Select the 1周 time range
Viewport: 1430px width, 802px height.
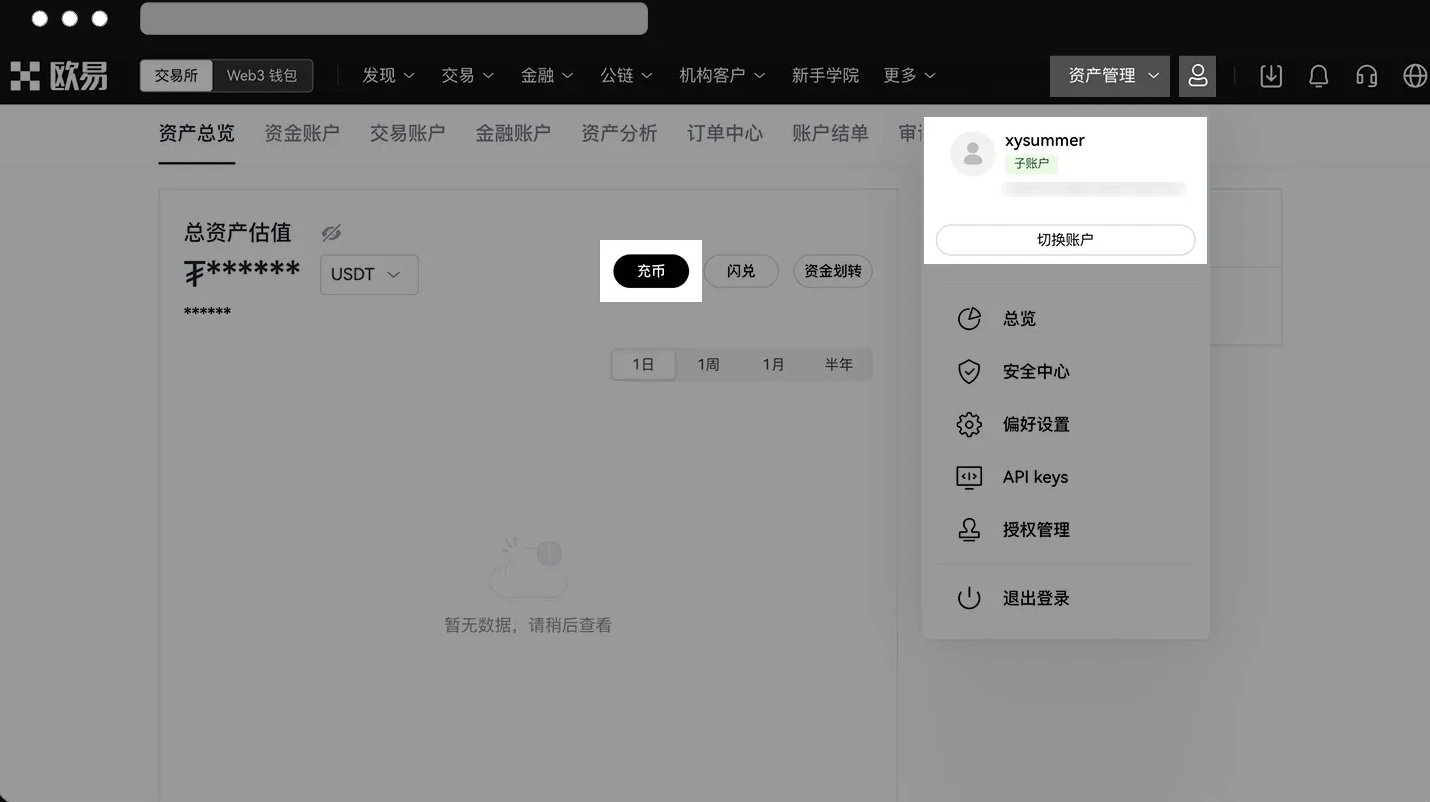pos(708,365)
